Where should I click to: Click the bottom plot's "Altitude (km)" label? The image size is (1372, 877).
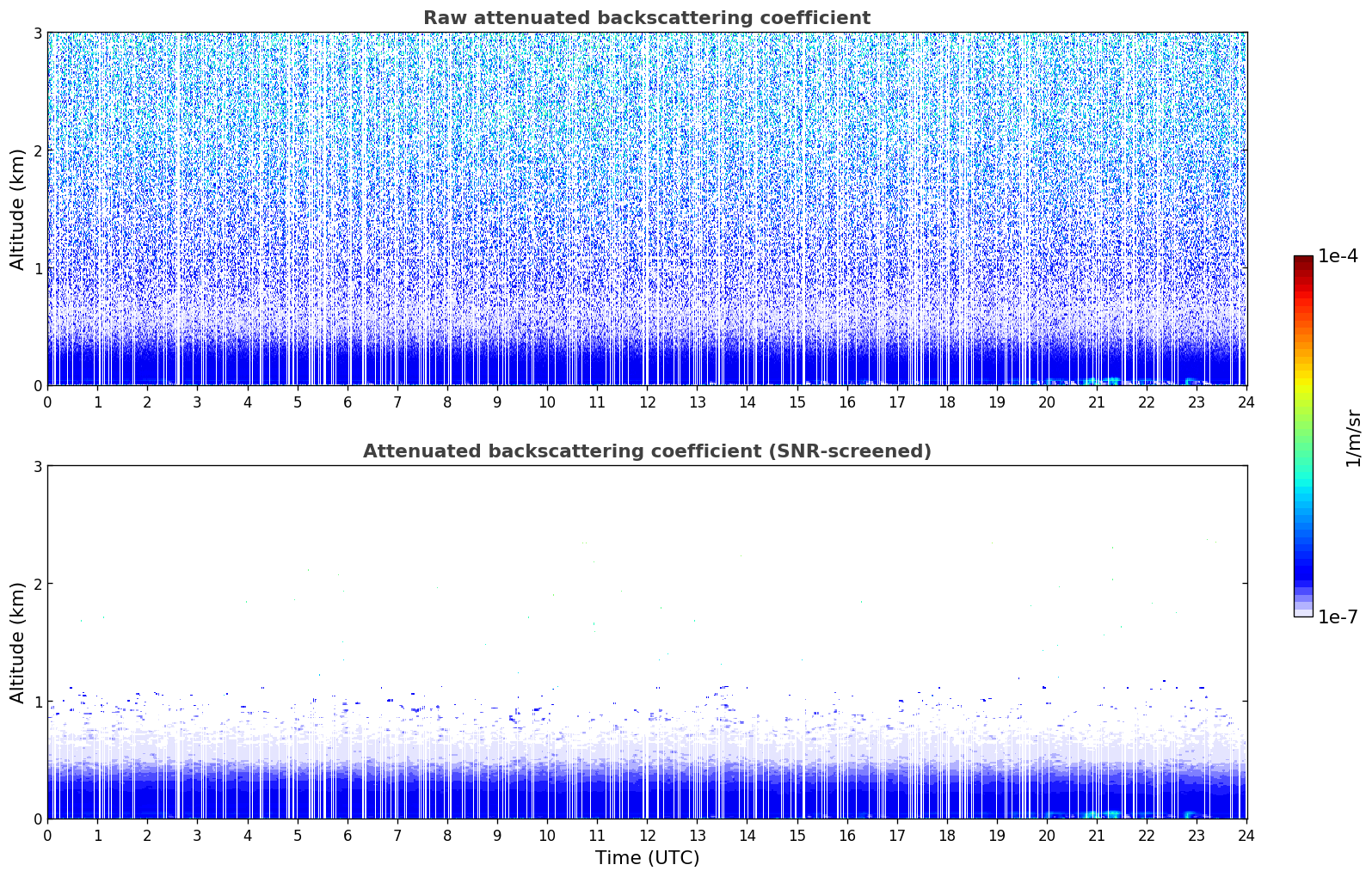tap(17, 642)
